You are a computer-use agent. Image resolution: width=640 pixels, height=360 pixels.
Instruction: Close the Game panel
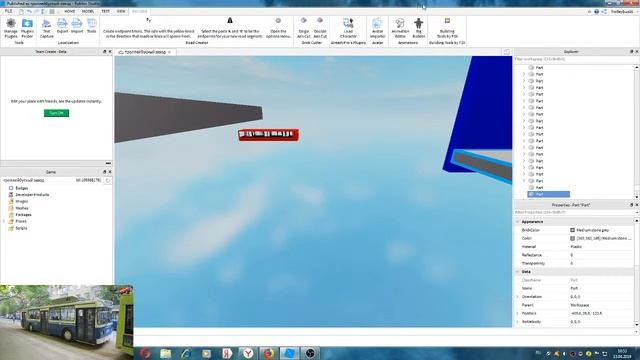(110, 172)
